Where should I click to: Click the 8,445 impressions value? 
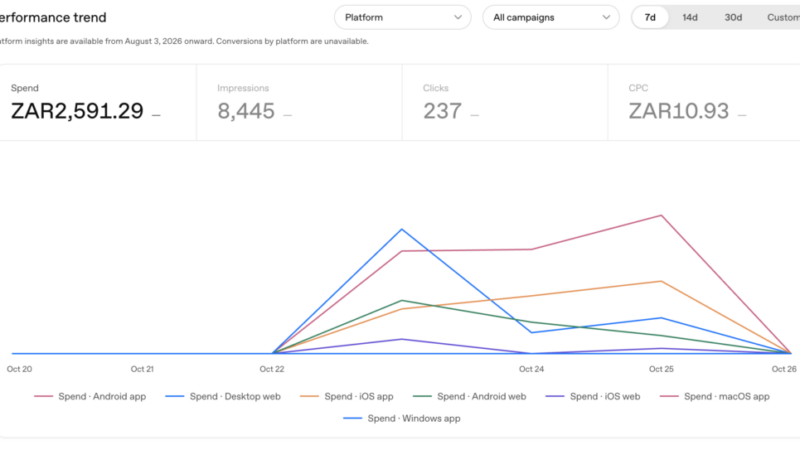pos(246,111)
